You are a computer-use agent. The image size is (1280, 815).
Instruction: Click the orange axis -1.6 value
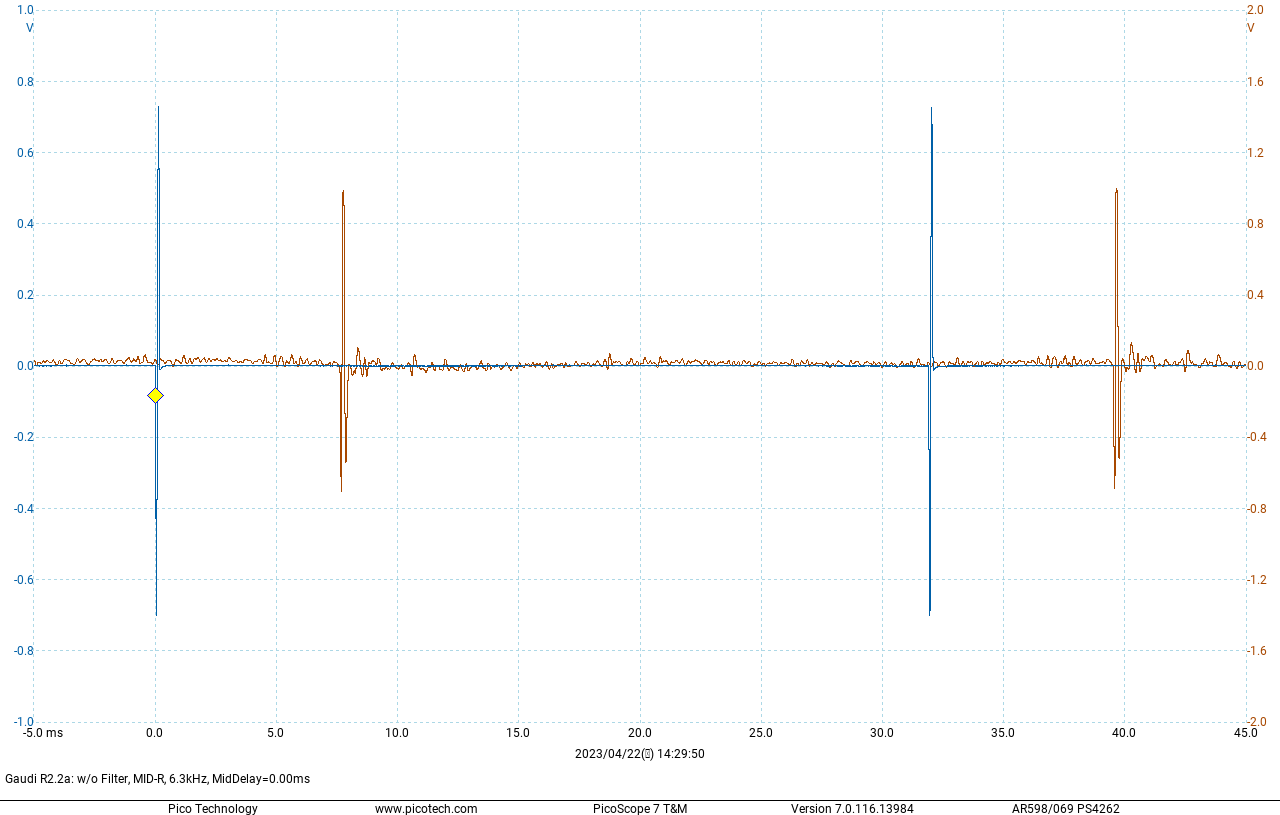click(x=1257, y=651)
